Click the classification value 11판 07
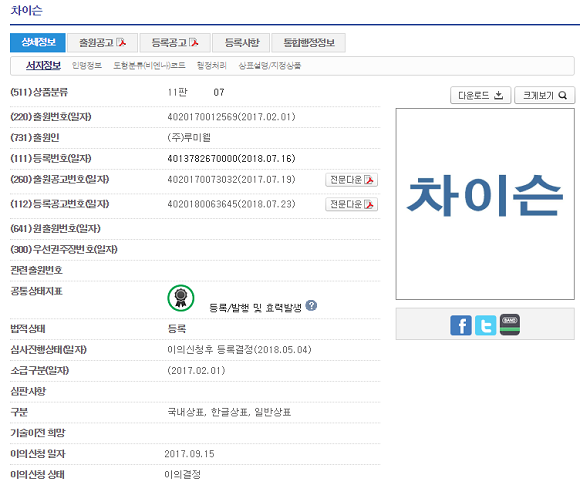This screenshot has width=580, height=485. coord(196,92)
